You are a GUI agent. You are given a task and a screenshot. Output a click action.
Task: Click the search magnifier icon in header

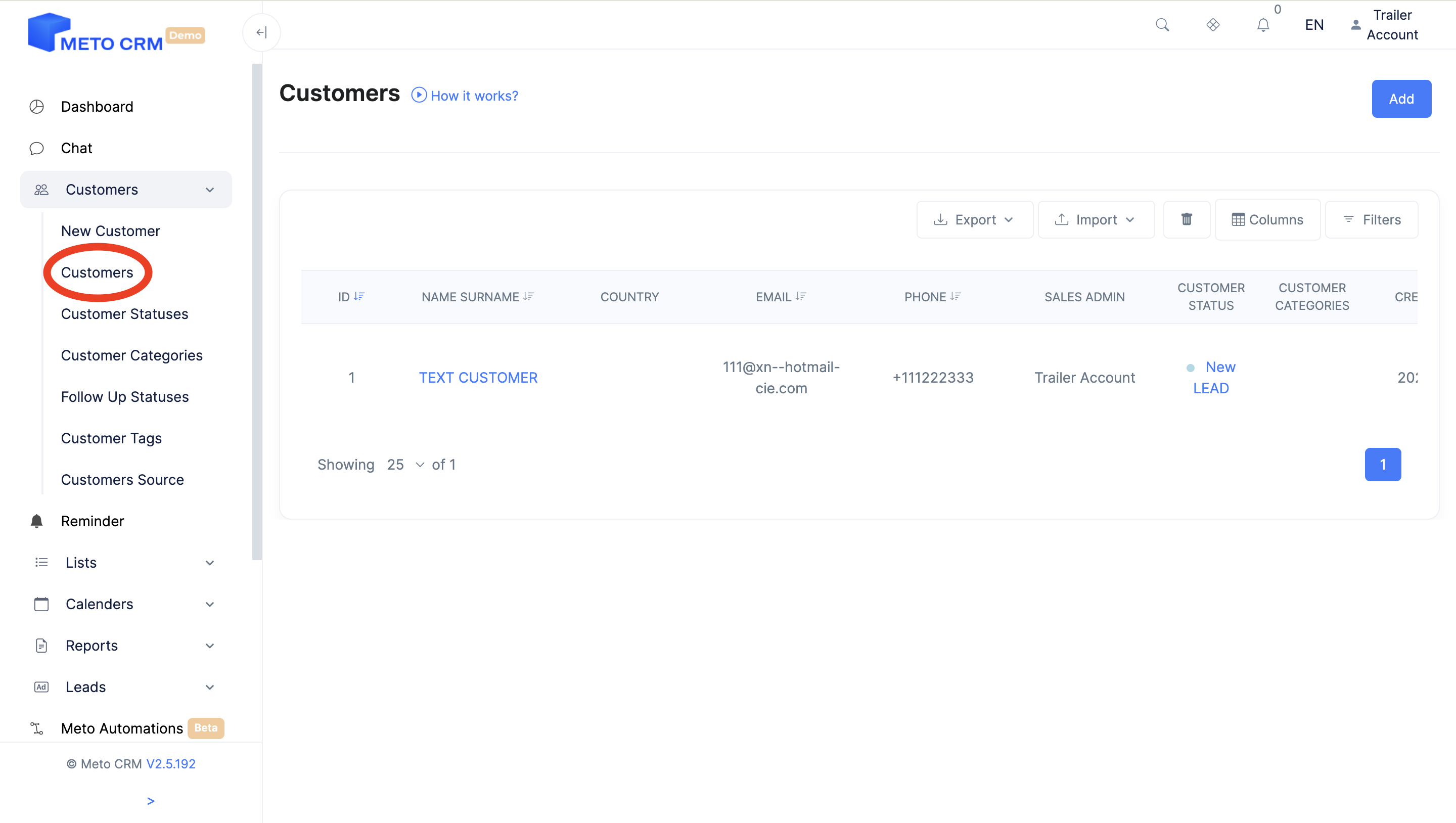tap(1162, 25)
